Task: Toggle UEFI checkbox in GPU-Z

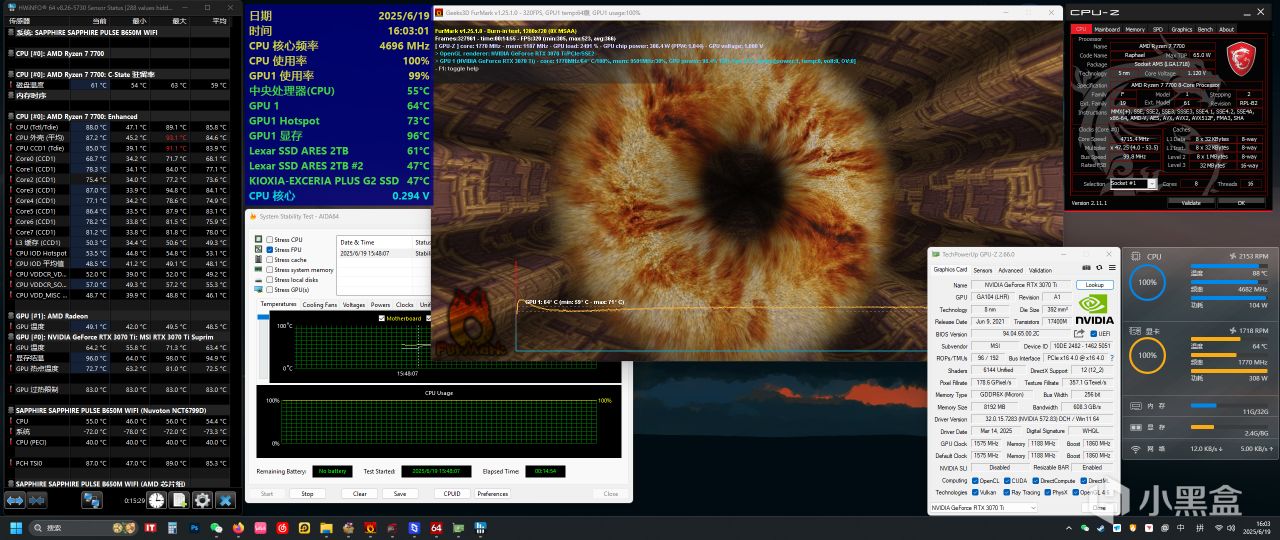Action: tap(1094, 333)
